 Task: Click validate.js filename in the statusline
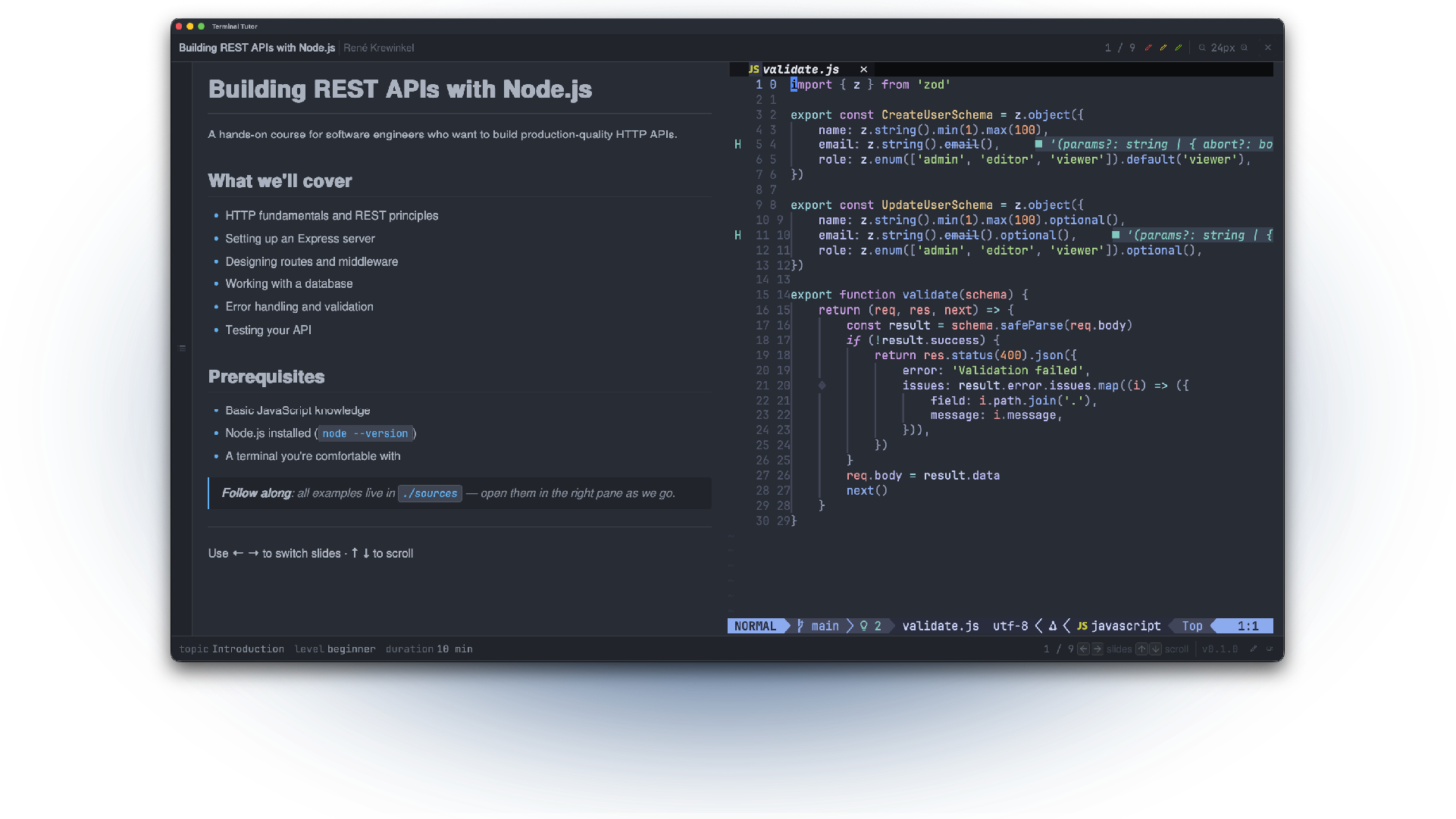(x=941, y=626)
